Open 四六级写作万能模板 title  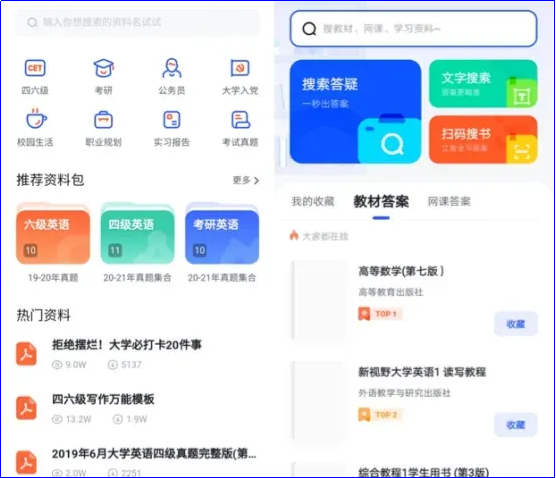(103, 399)
